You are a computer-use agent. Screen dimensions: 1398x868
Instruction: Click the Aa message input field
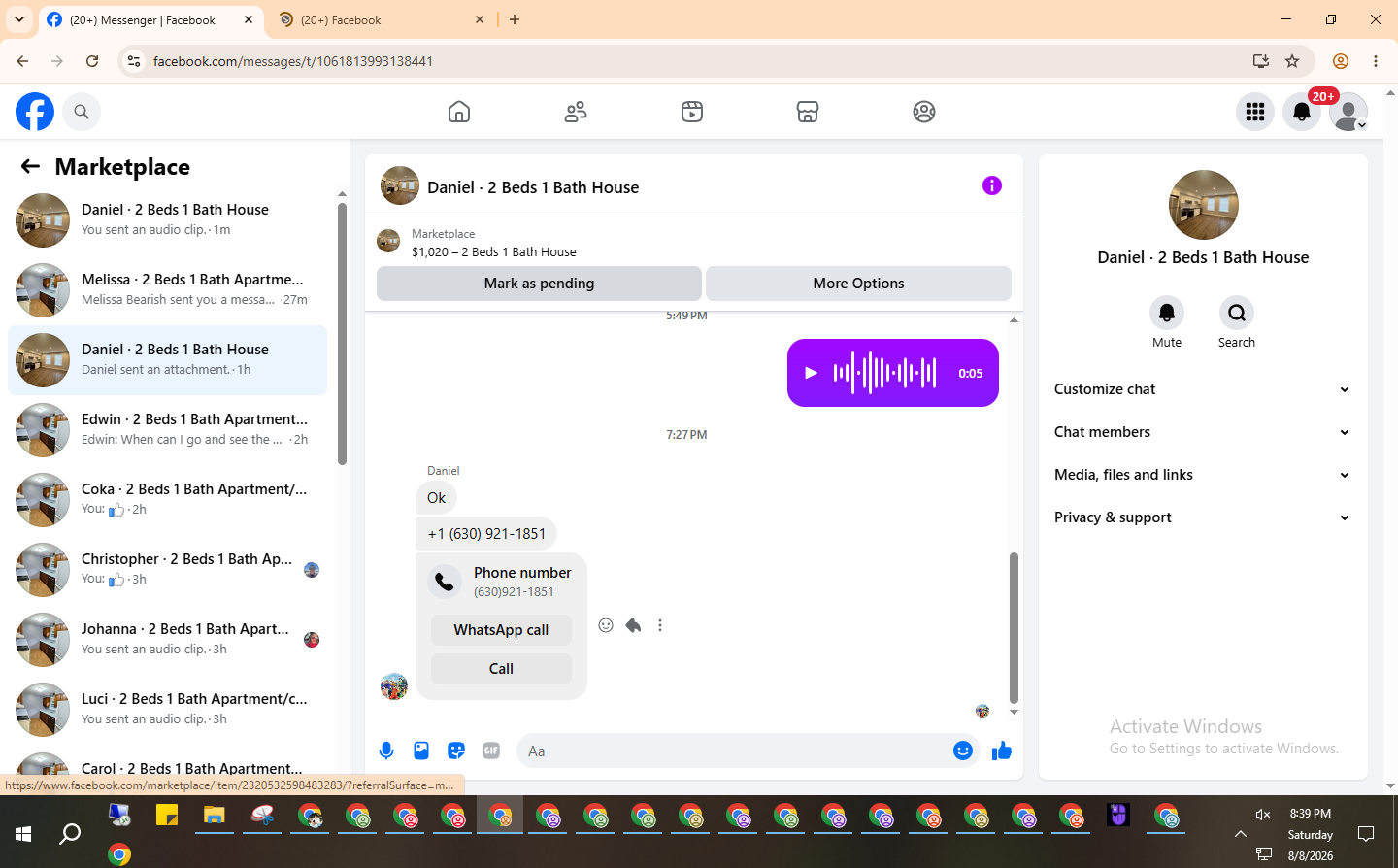(x=733, y=751)
